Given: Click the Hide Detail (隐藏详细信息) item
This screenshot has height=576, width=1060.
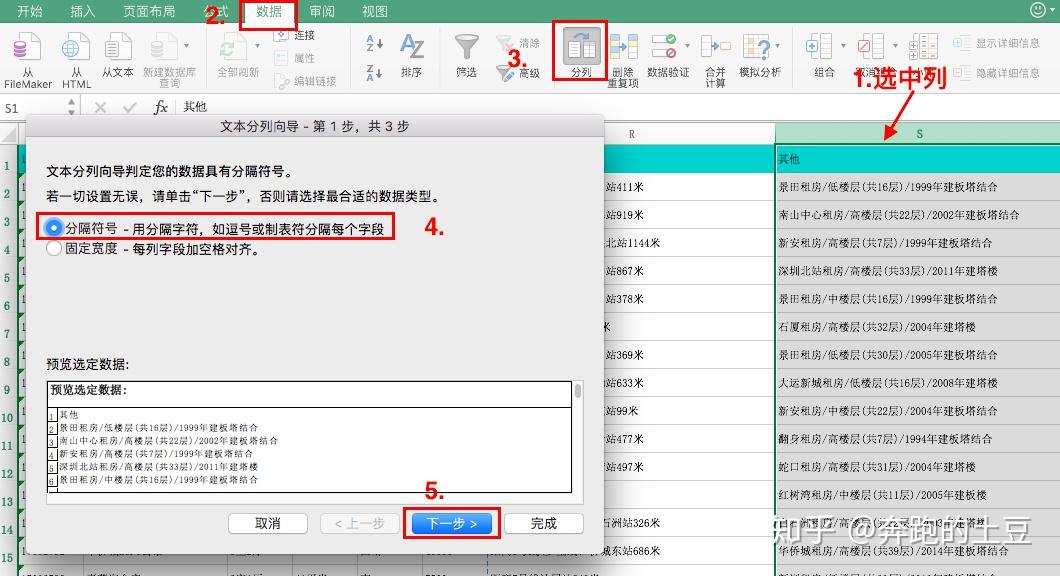Looking at the screenshot, I should [x=996, y=72].
